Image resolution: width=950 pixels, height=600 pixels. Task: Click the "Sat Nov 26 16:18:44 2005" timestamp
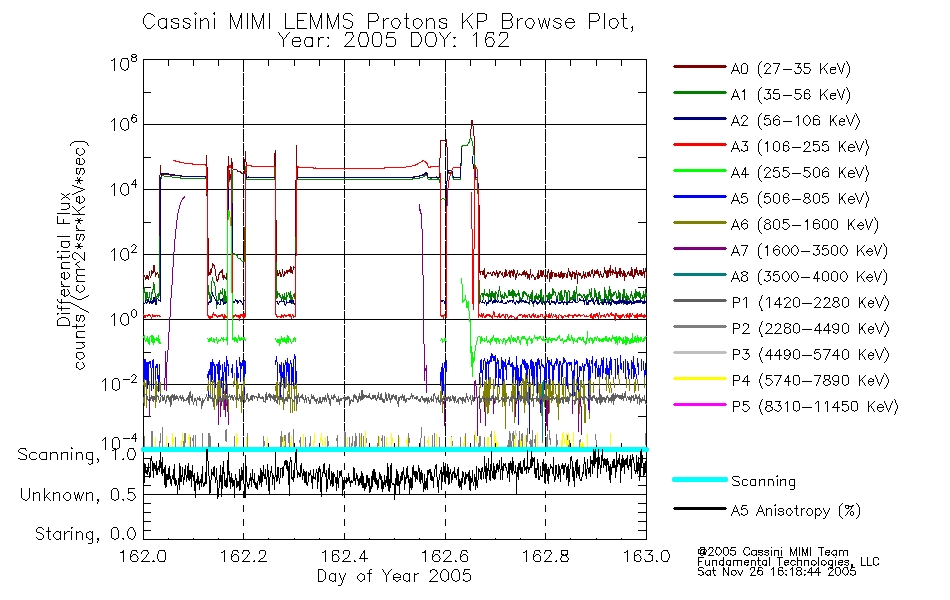coord(777,572)
